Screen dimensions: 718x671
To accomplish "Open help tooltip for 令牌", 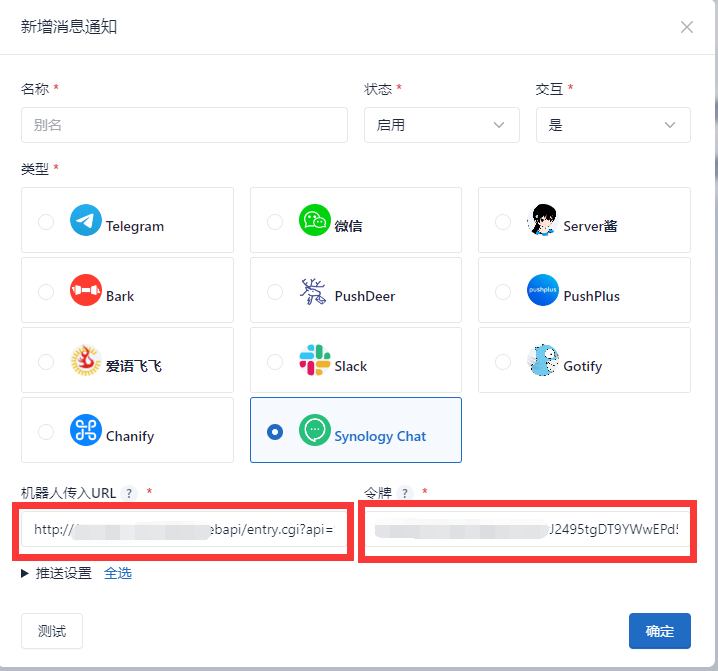I will click(x=405, y=493).
